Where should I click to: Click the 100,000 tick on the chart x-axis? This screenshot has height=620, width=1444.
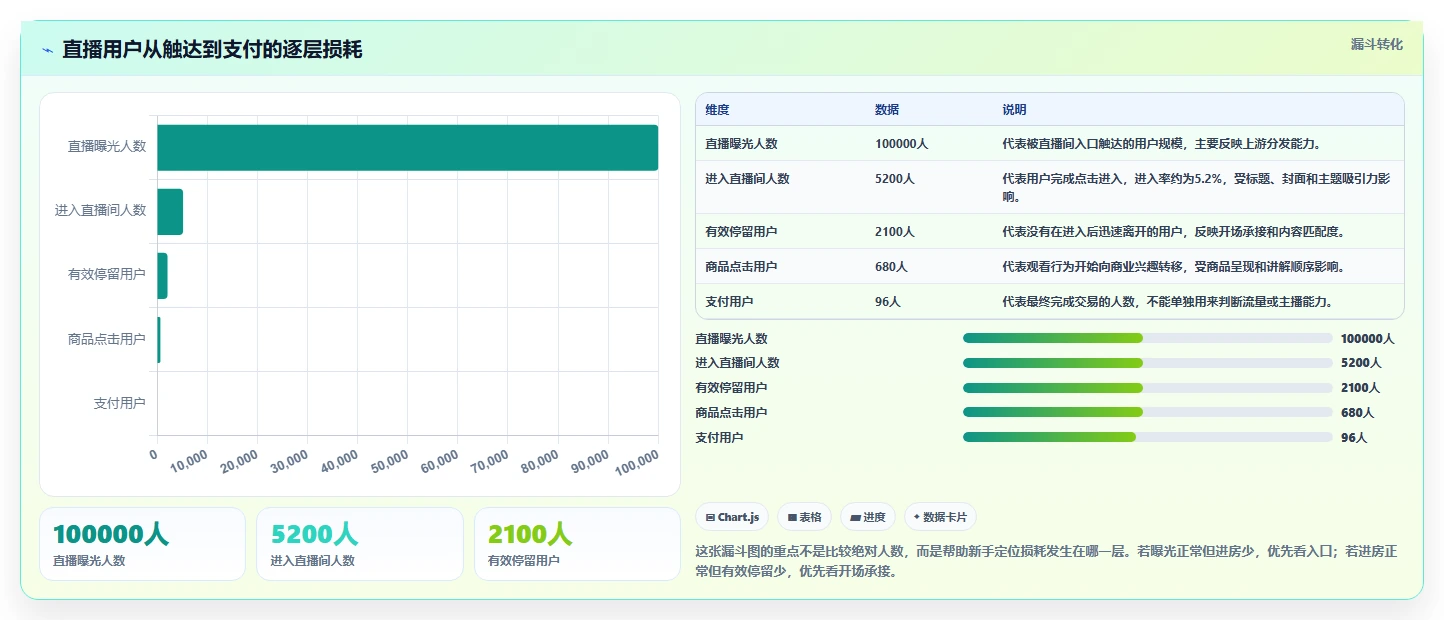tap(637, 461)
